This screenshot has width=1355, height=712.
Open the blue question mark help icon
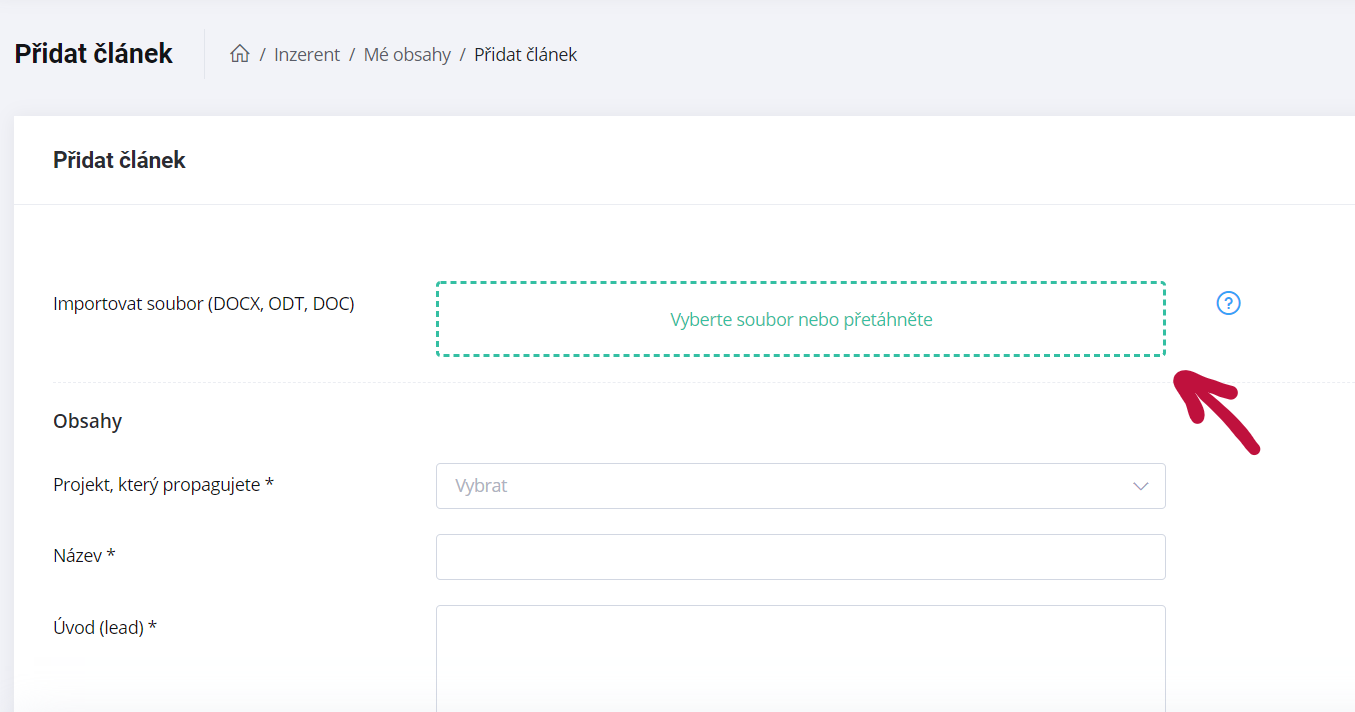click(x=1228, y=303)
